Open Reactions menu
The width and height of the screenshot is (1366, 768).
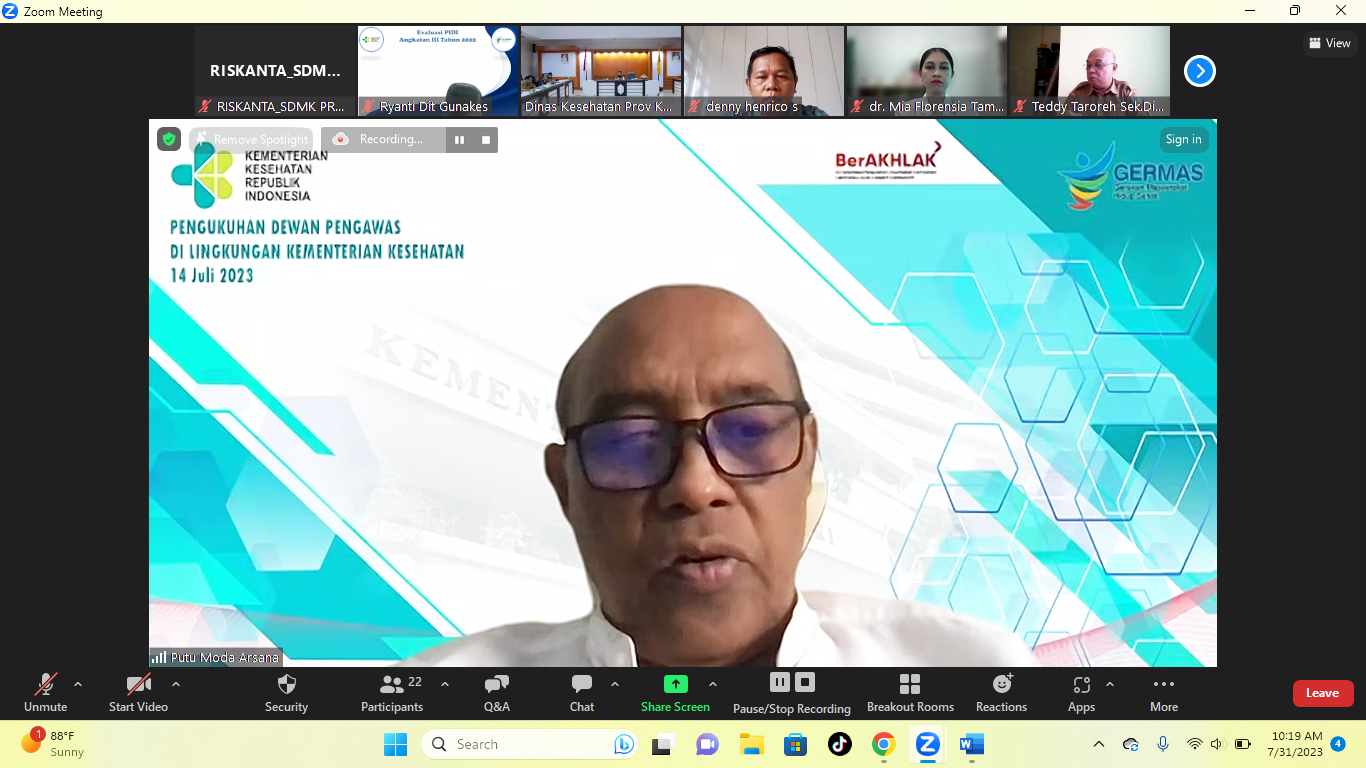1001,693
